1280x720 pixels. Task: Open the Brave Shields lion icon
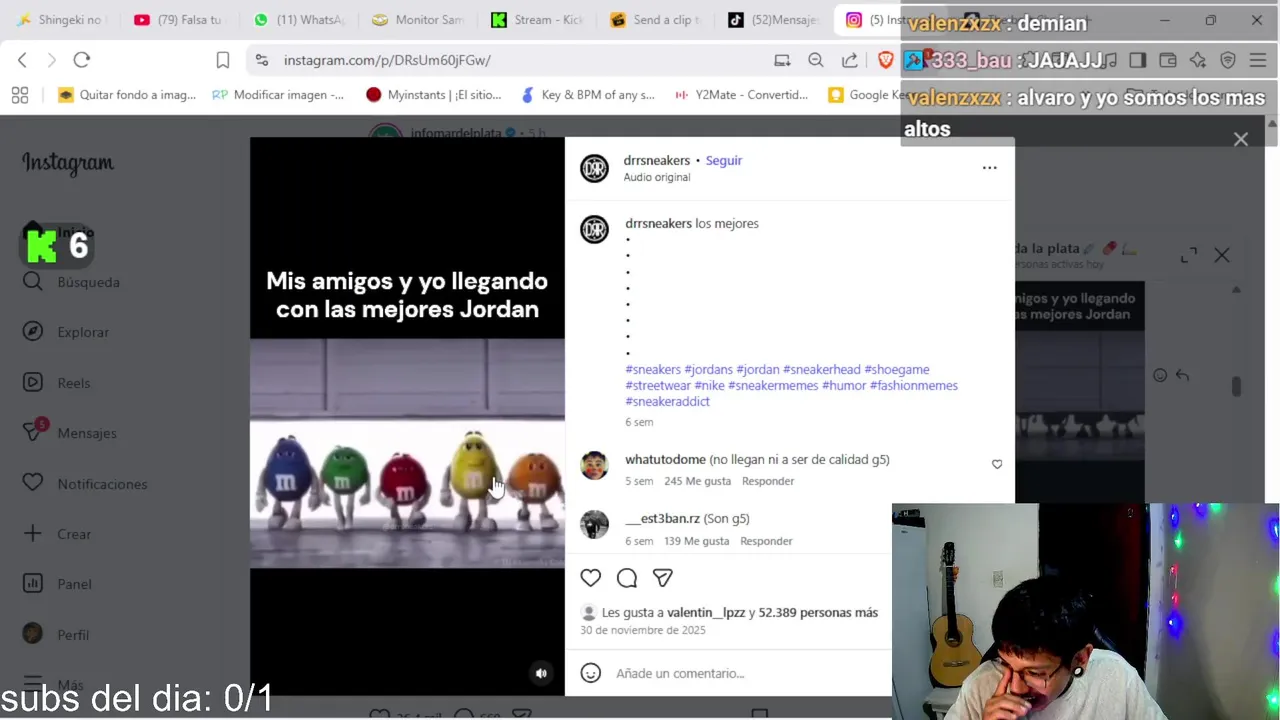point(885,60)
